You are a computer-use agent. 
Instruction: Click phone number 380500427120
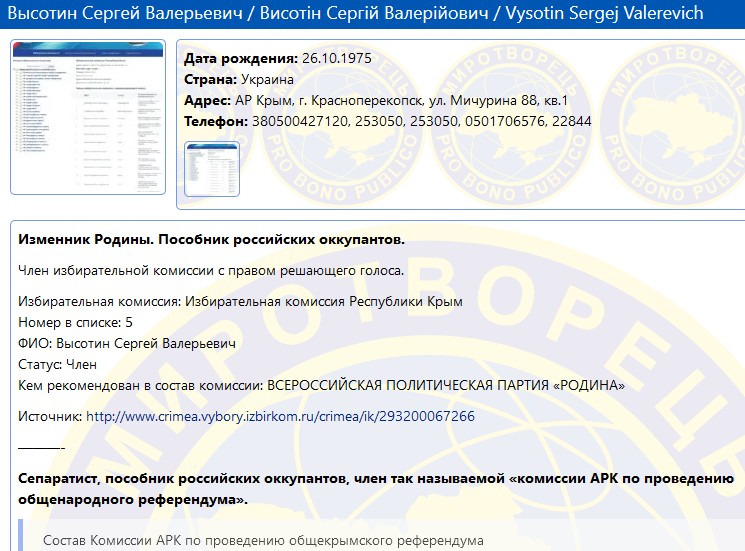coord(300,122)
